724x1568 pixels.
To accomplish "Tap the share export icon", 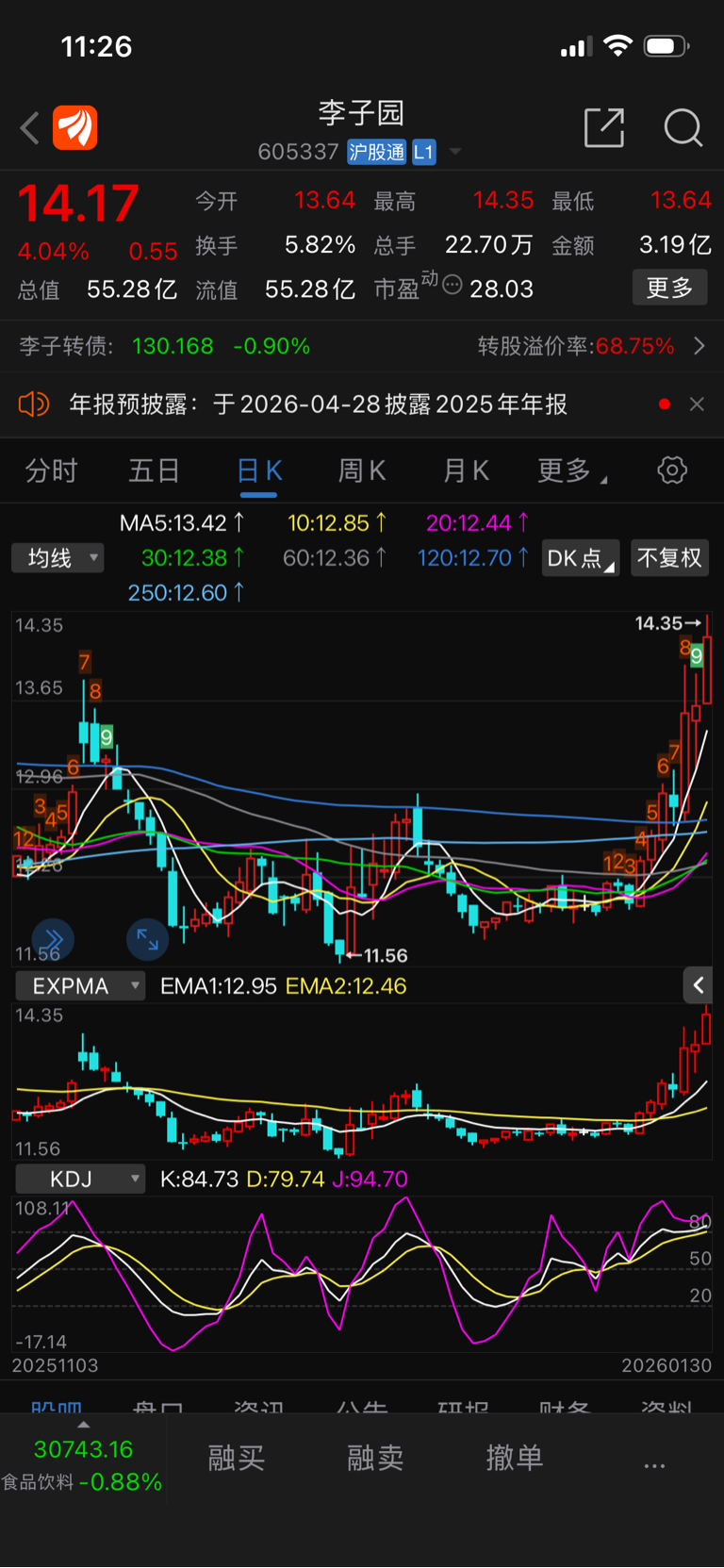I will [x=604, y=127].
